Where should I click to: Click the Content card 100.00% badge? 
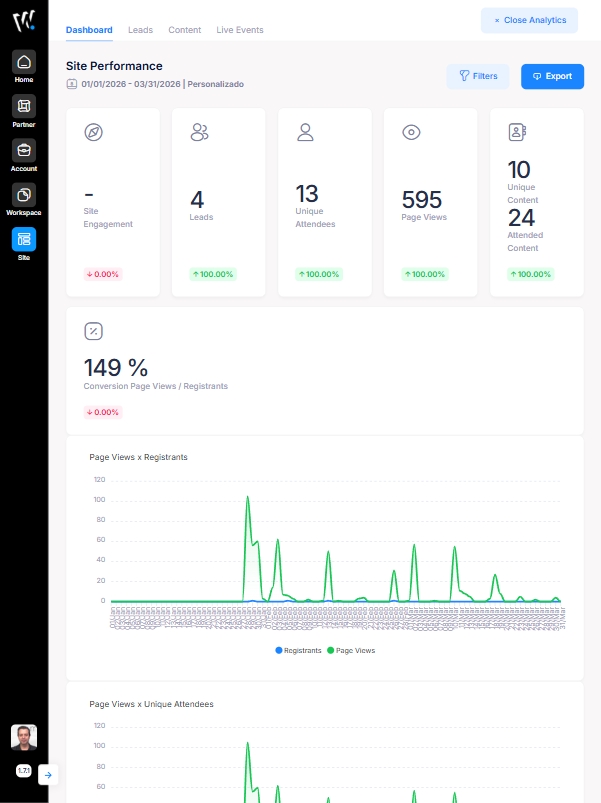click(531, 274)
